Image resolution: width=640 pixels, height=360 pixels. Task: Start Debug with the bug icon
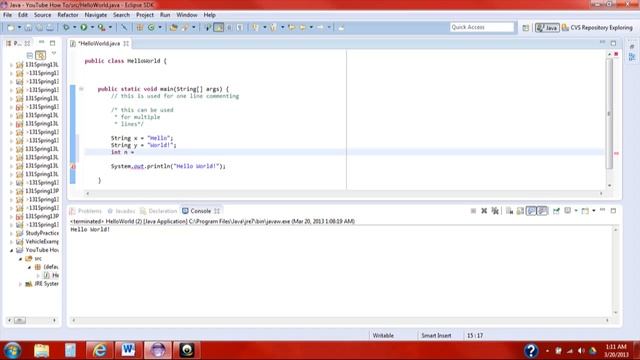[66, 27]
